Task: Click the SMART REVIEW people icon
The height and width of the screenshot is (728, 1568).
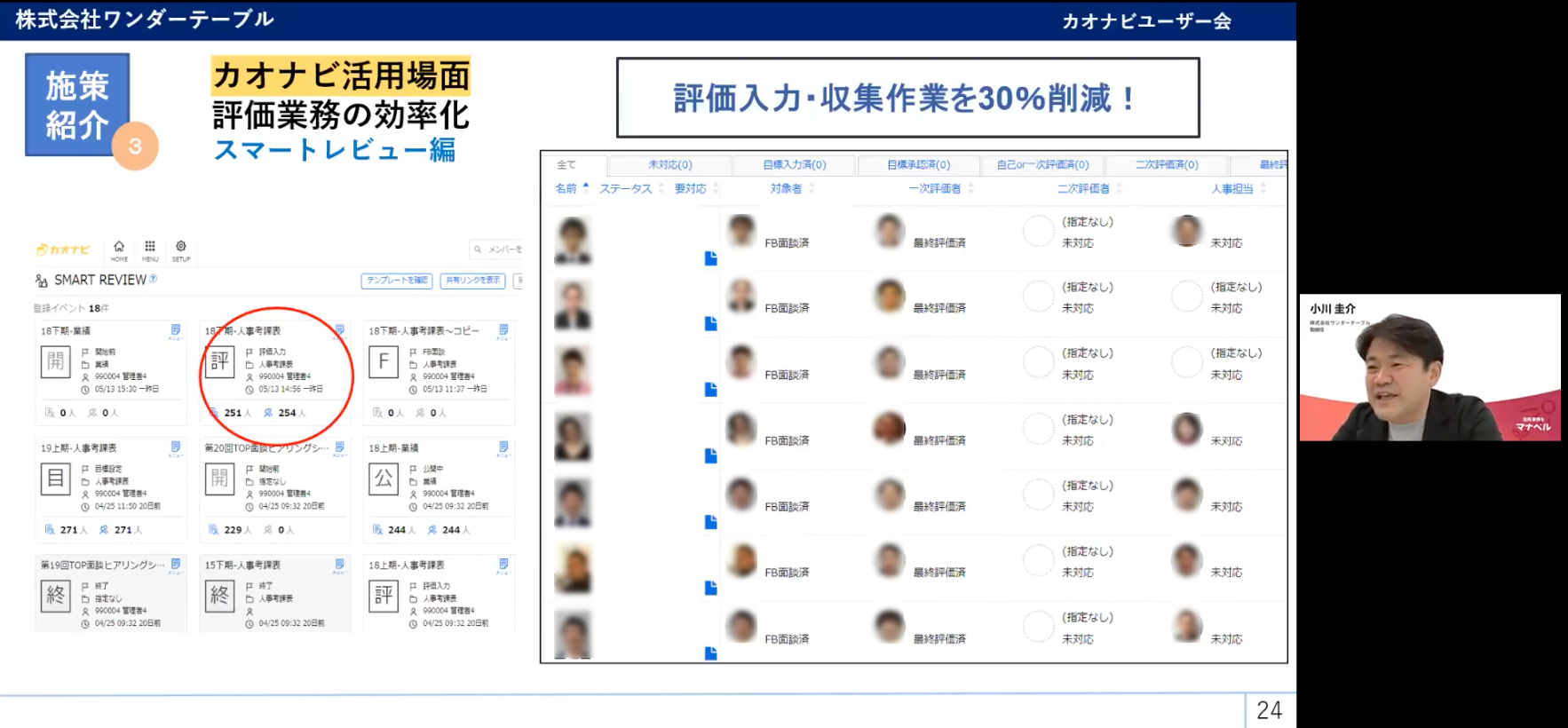Action: [x=42, y=281]
